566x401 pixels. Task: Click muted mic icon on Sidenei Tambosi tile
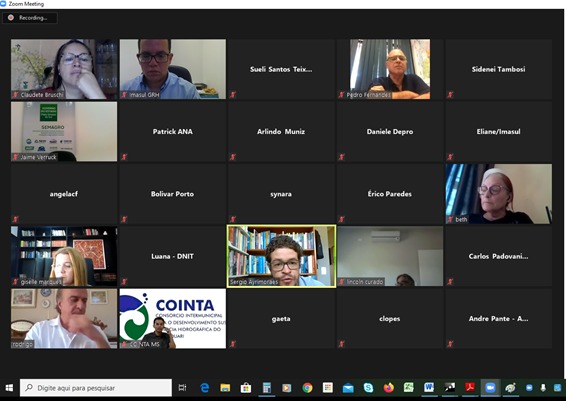click(450, 95)
